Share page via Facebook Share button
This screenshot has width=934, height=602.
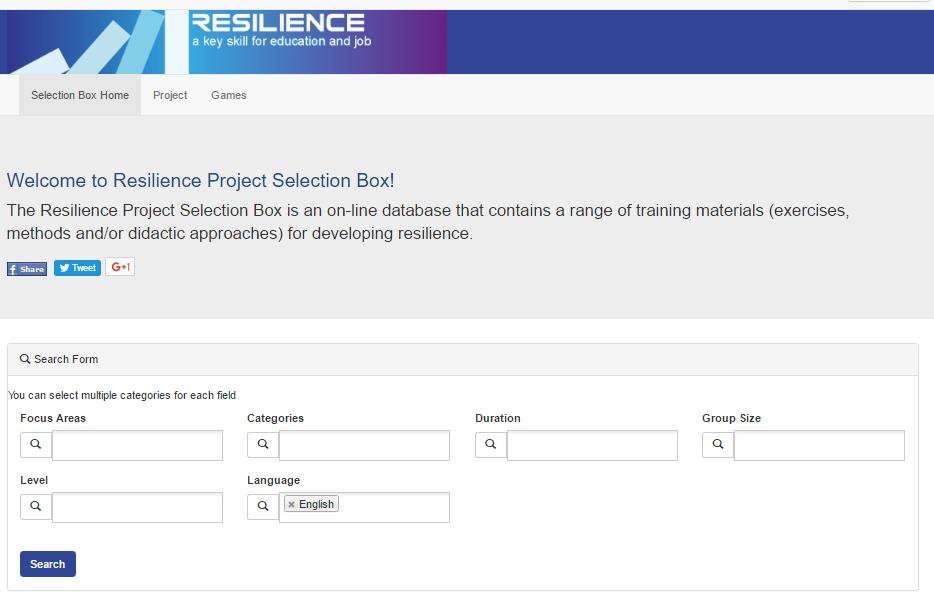coord(27,269)
